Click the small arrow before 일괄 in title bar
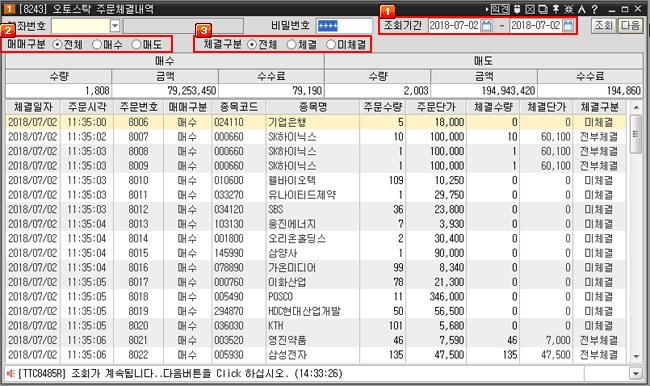Screen dimensions: 650x386 tap(487, 9)
